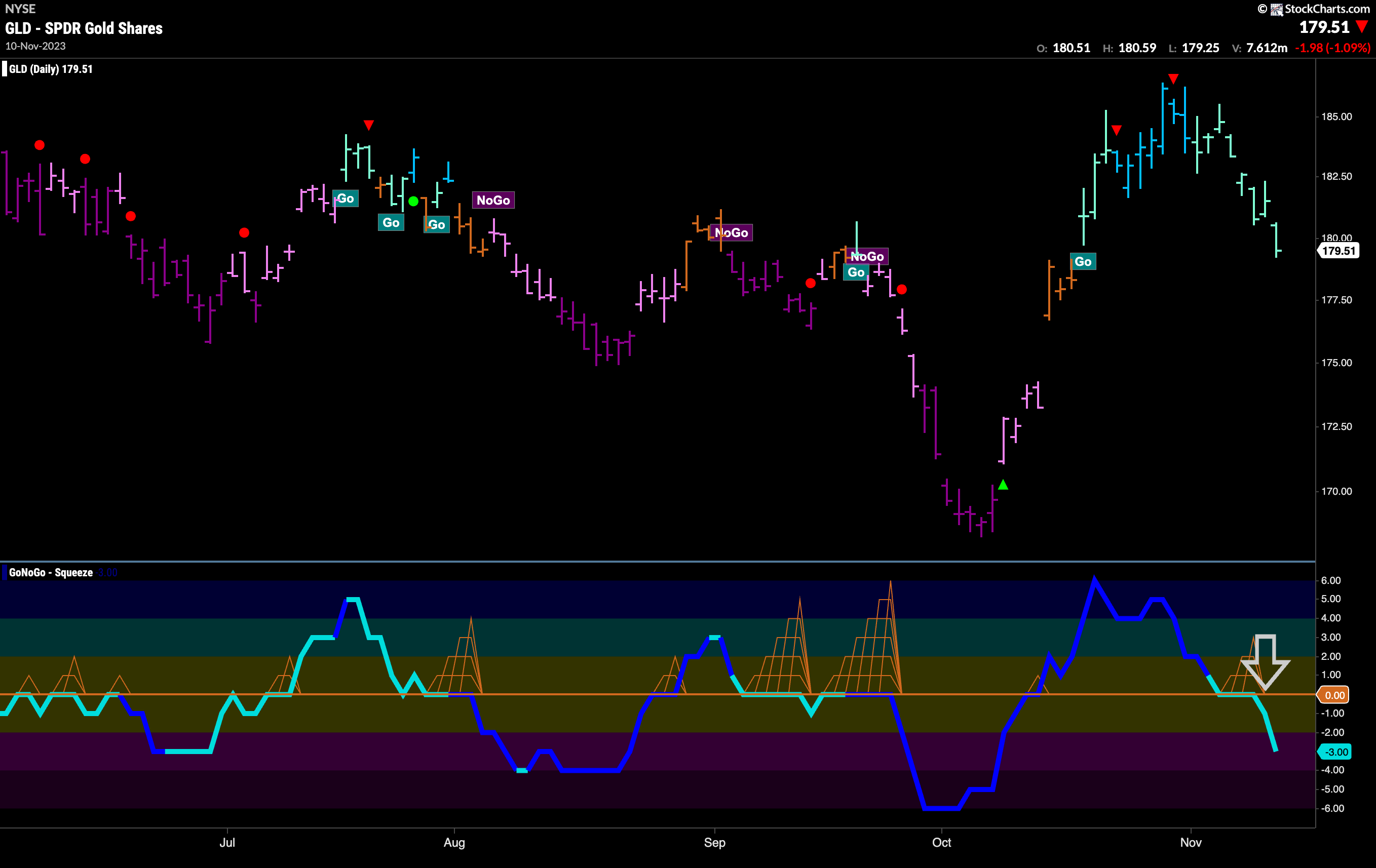Viewport: 1376px width, 868px height.
Task: Click the white GLD (Daily) legend marker
Action: pyautogui.click(x=5, y=69)
